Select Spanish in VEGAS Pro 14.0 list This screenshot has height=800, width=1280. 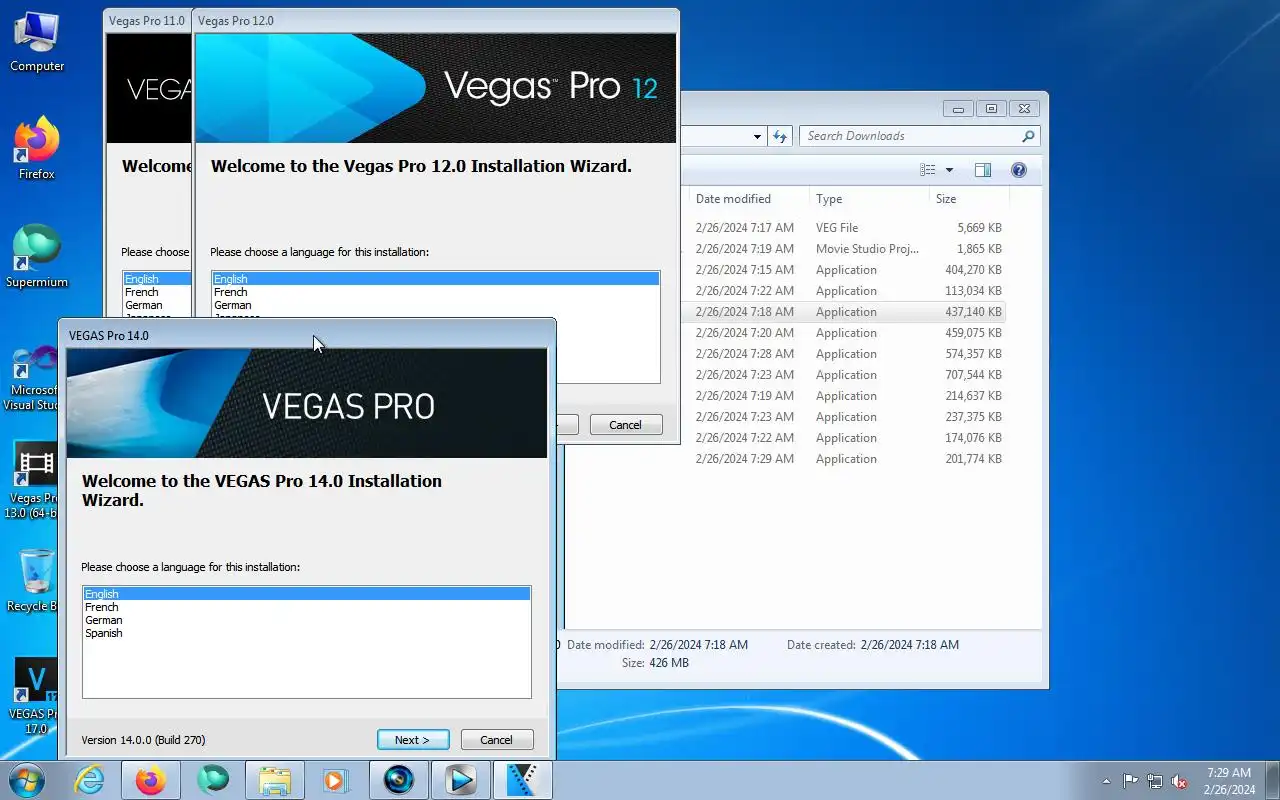pyautogui.click(x=306, y=633)
